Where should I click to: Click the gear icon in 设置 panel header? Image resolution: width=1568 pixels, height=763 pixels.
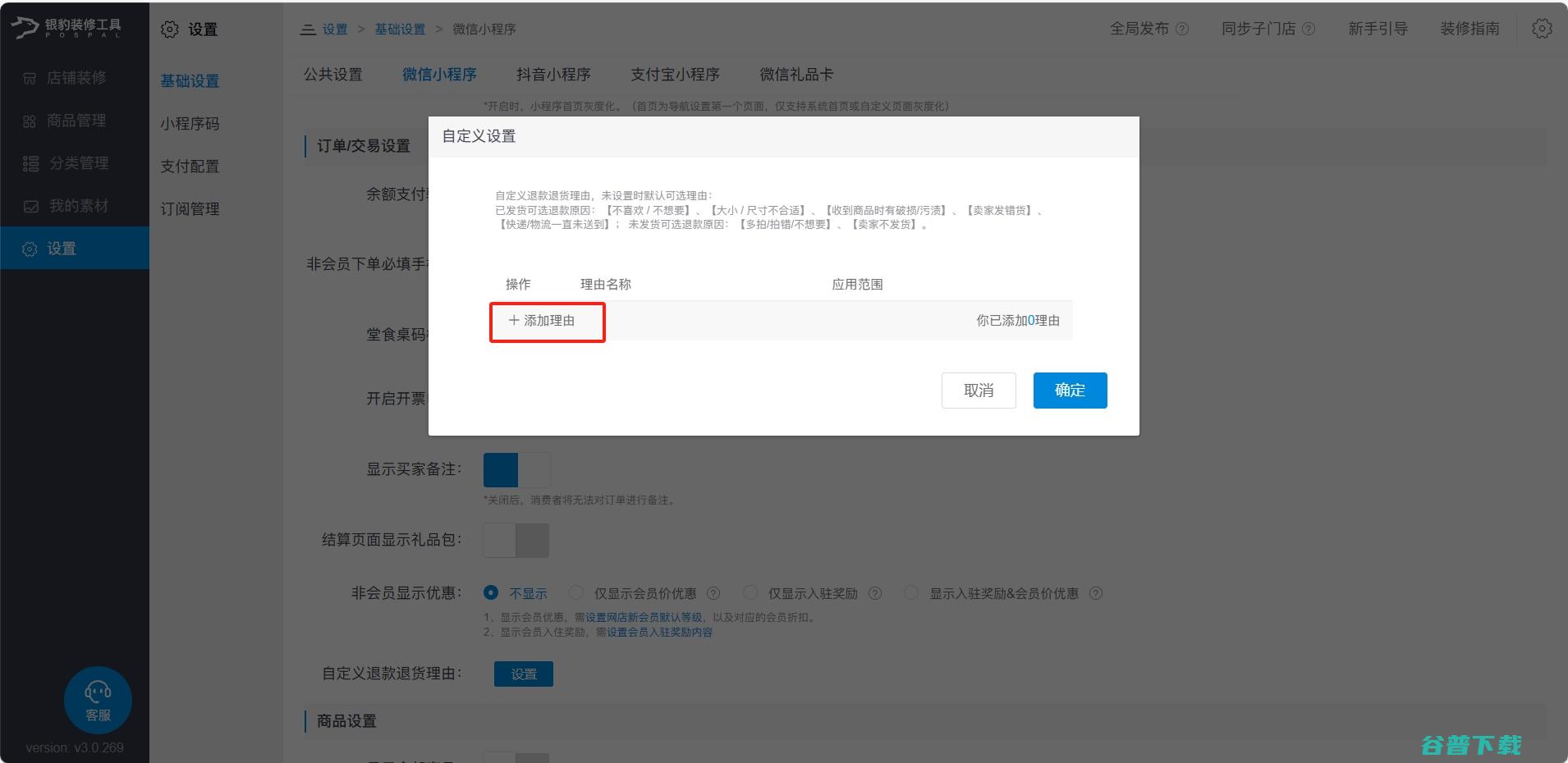pos(170,30)
